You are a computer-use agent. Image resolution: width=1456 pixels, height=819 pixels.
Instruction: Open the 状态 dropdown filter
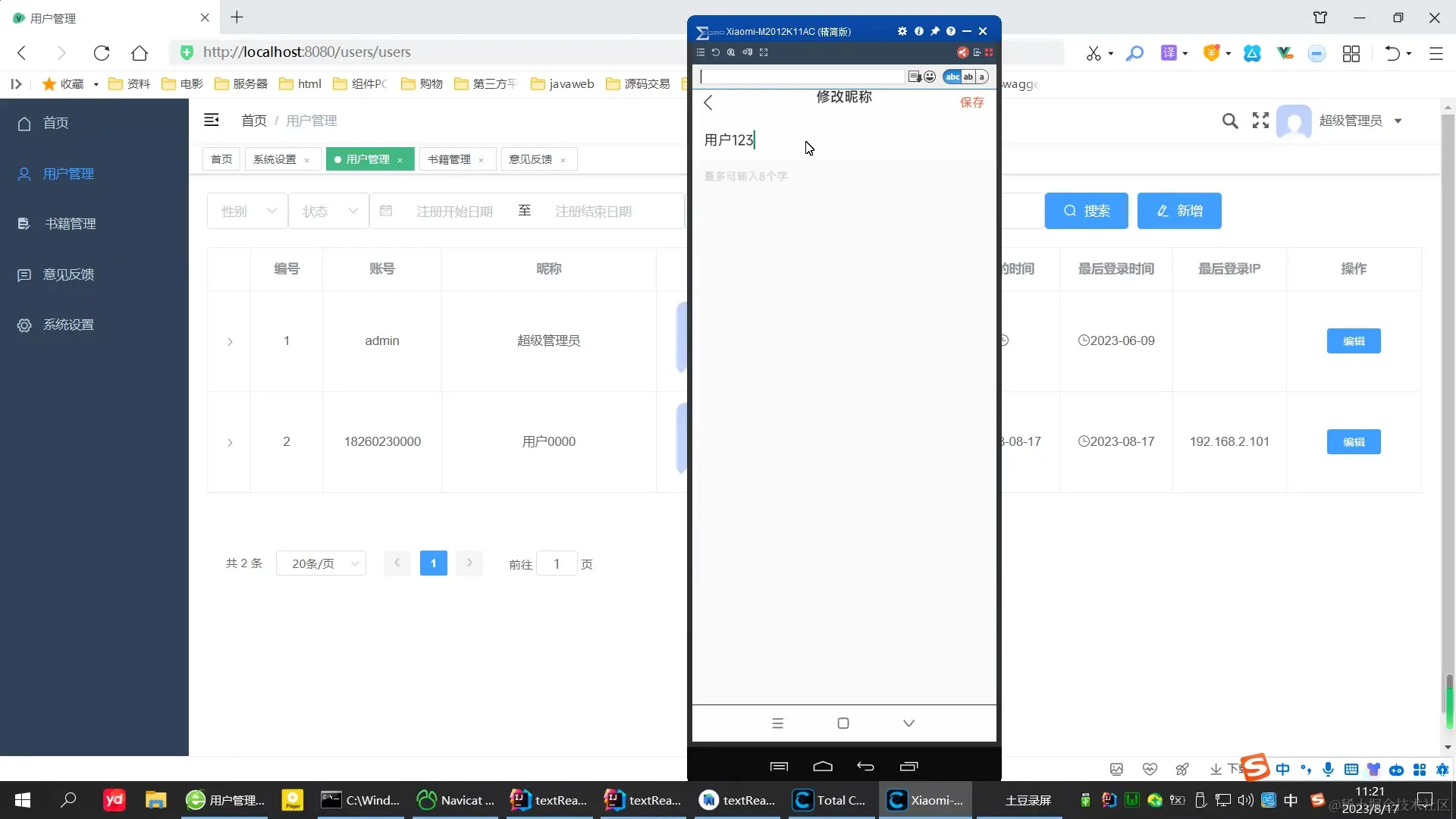point(328,211)
